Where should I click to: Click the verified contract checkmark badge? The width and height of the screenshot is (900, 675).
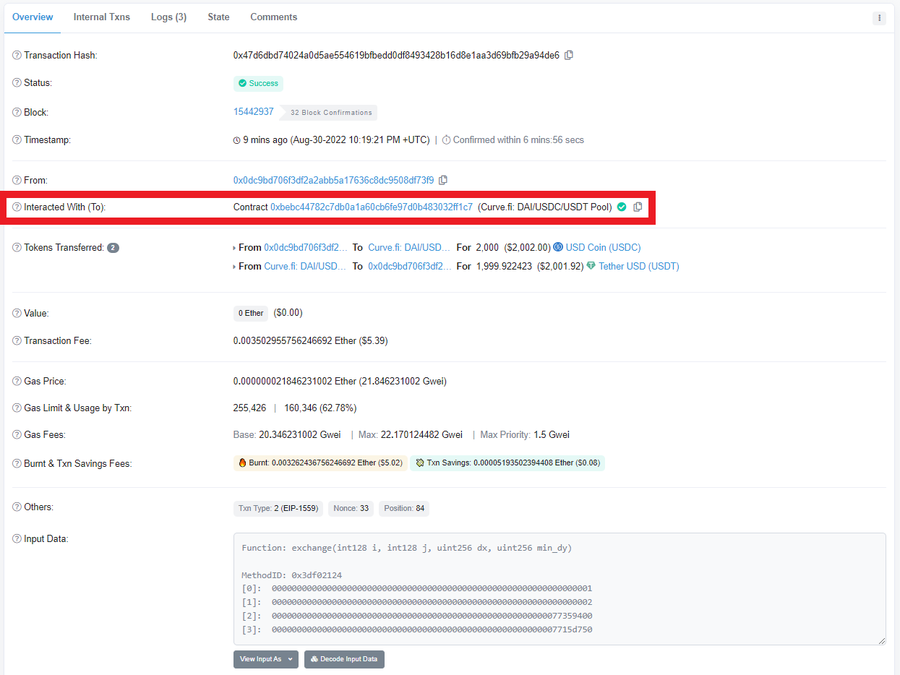point(622,207)
